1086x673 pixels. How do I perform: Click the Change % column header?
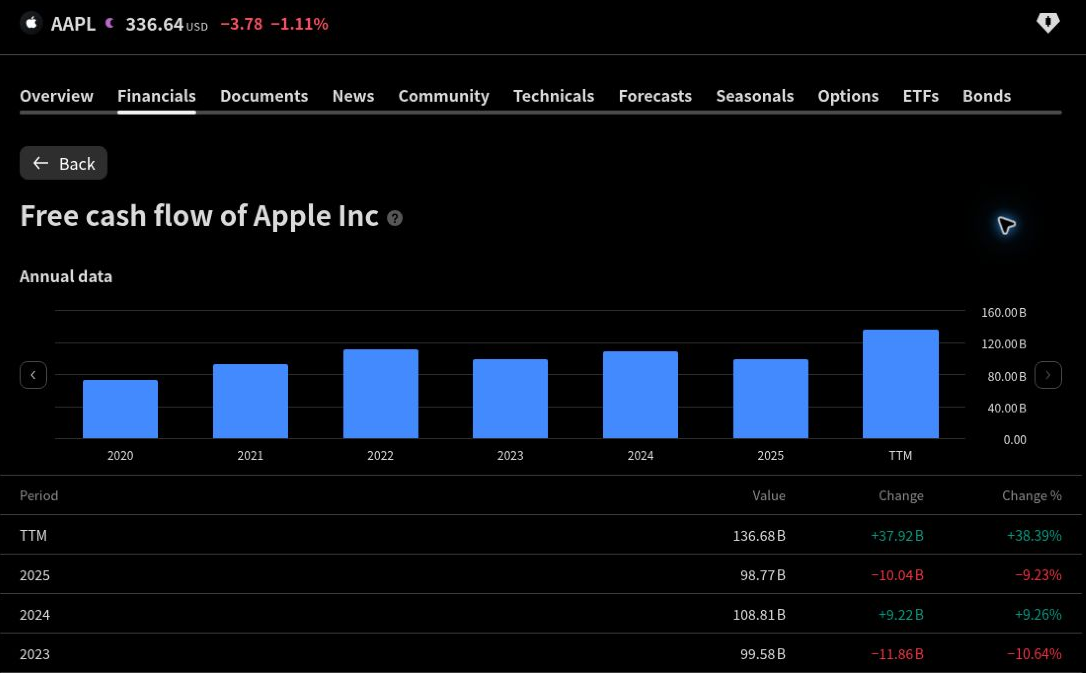pos(1031,495)
